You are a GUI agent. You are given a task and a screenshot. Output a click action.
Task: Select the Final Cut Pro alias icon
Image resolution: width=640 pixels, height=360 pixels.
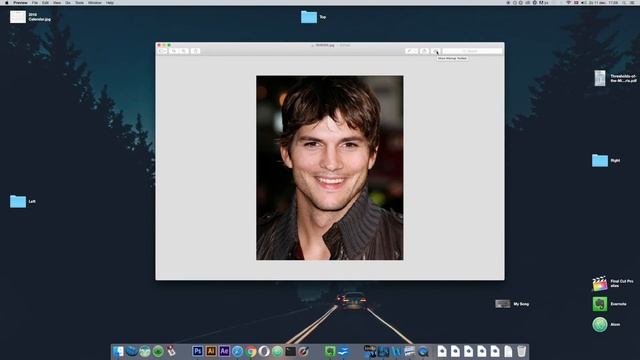600,283
